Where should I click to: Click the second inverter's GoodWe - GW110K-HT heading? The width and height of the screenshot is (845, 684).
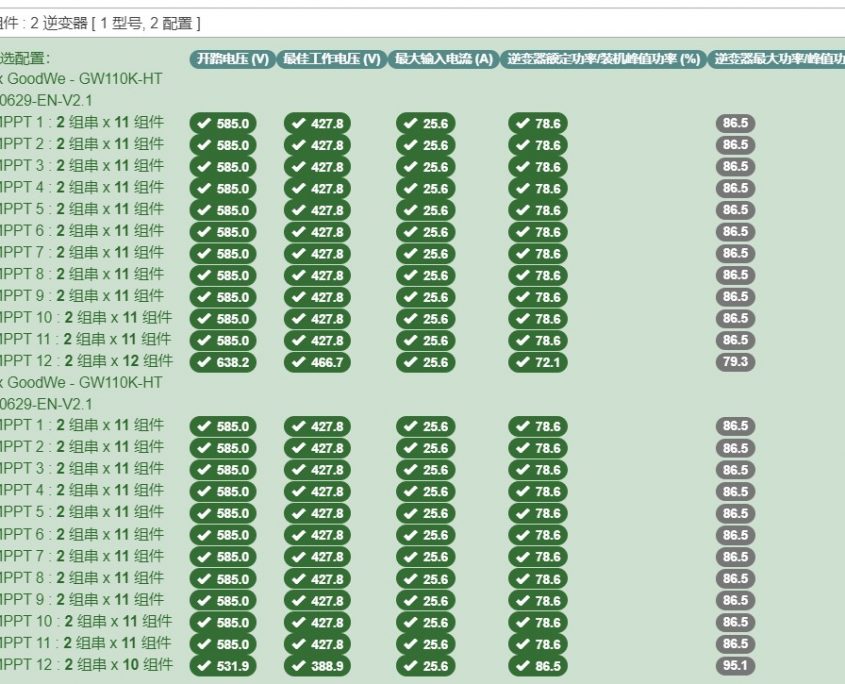point(85,383)
